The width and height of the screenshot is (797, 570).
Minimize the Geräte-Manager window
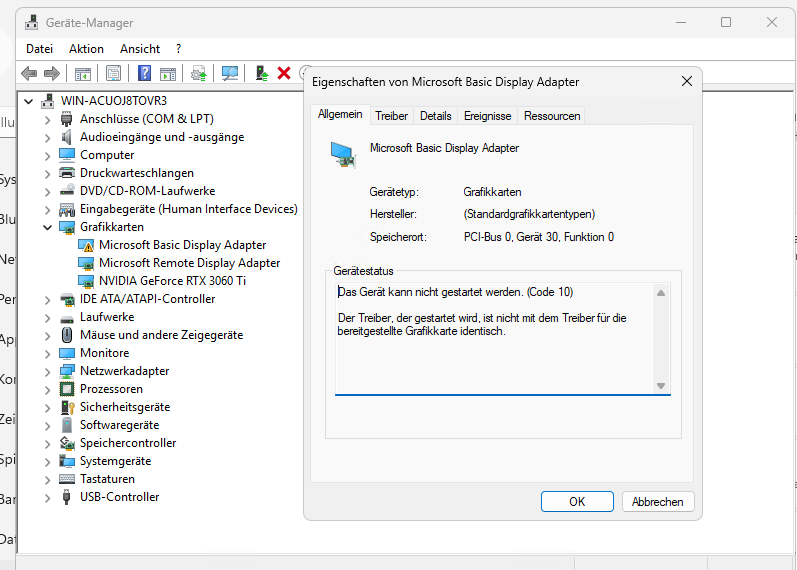(x=681, y=22)
